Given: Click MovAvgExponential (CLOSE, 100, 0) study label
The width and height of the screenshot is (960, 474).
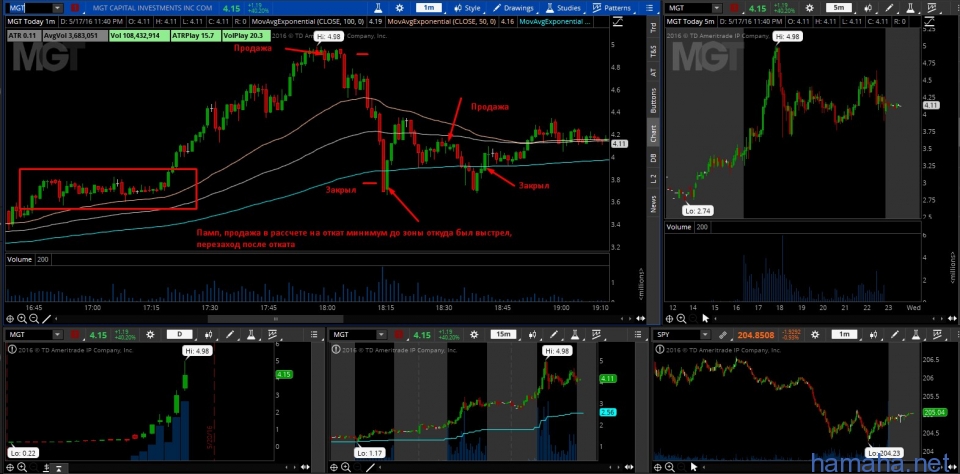Looking at the screenshot, I should pyautogui.click(x=309, y=22).
